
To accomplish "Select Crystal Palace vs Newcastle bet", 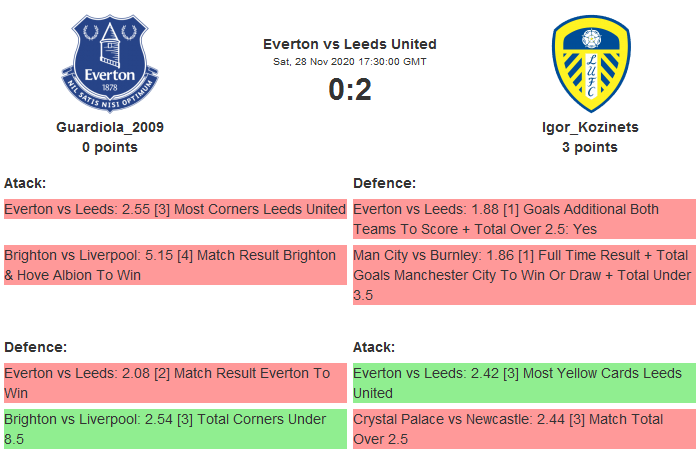I will (524, 428).
